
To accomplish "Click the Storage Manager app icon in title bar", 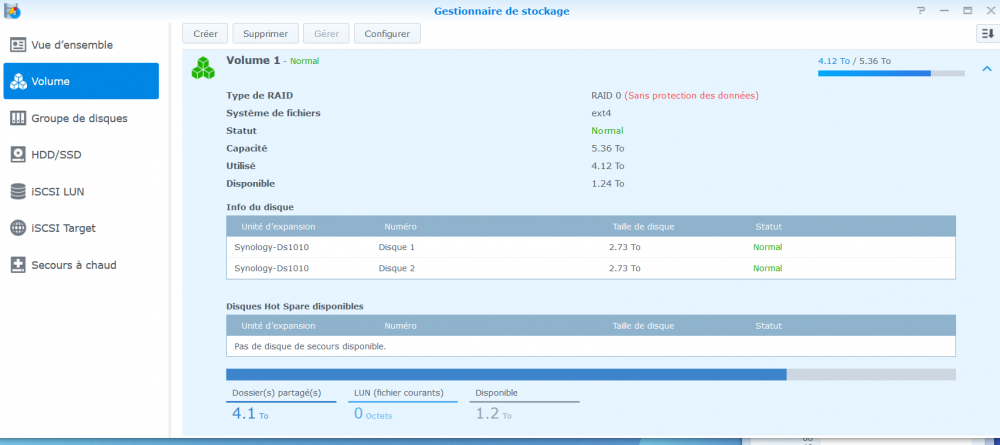I will coord(12,10).
